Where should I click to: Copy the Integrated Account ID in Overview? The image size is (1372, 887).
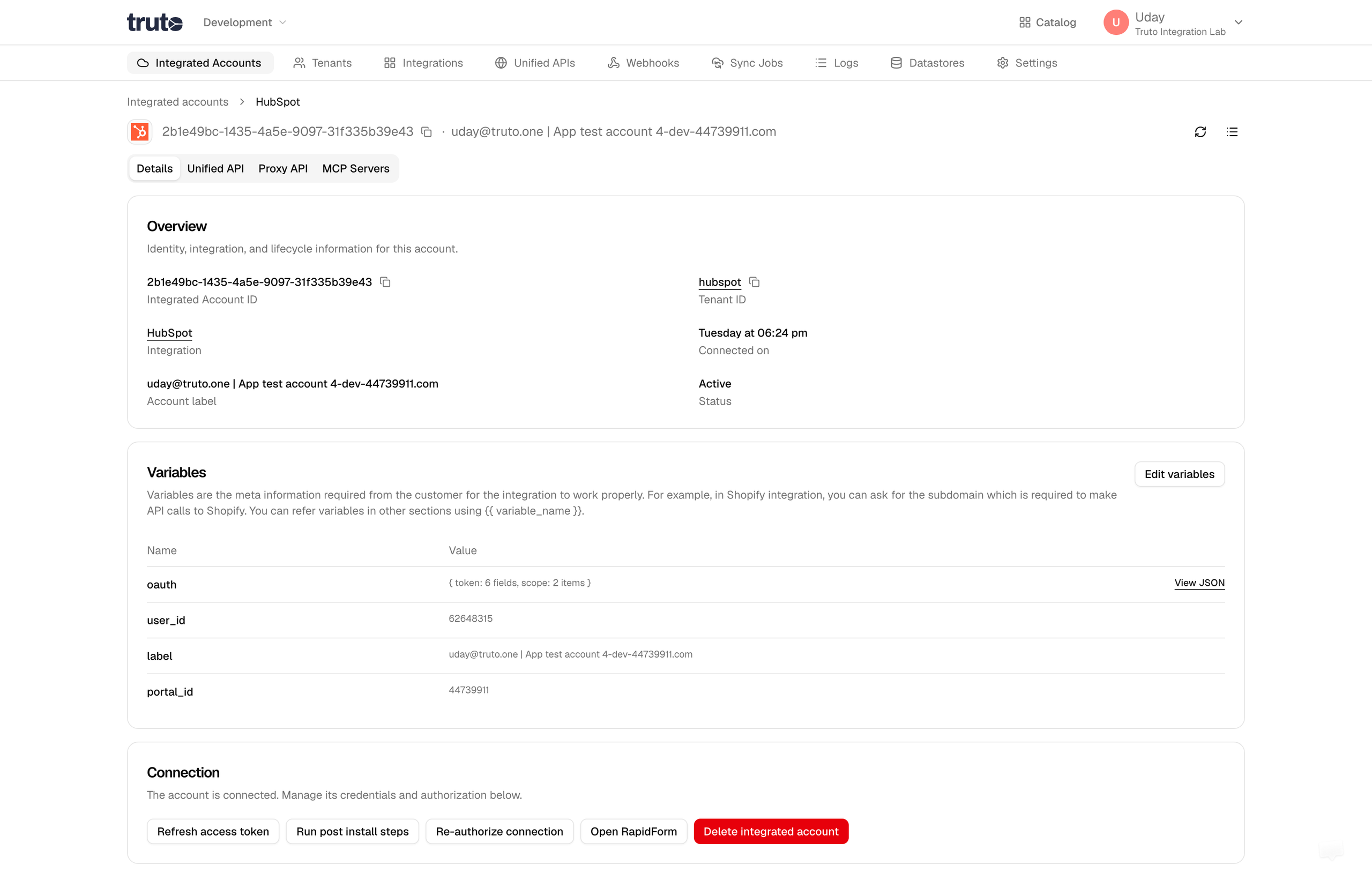pos(385,282)
